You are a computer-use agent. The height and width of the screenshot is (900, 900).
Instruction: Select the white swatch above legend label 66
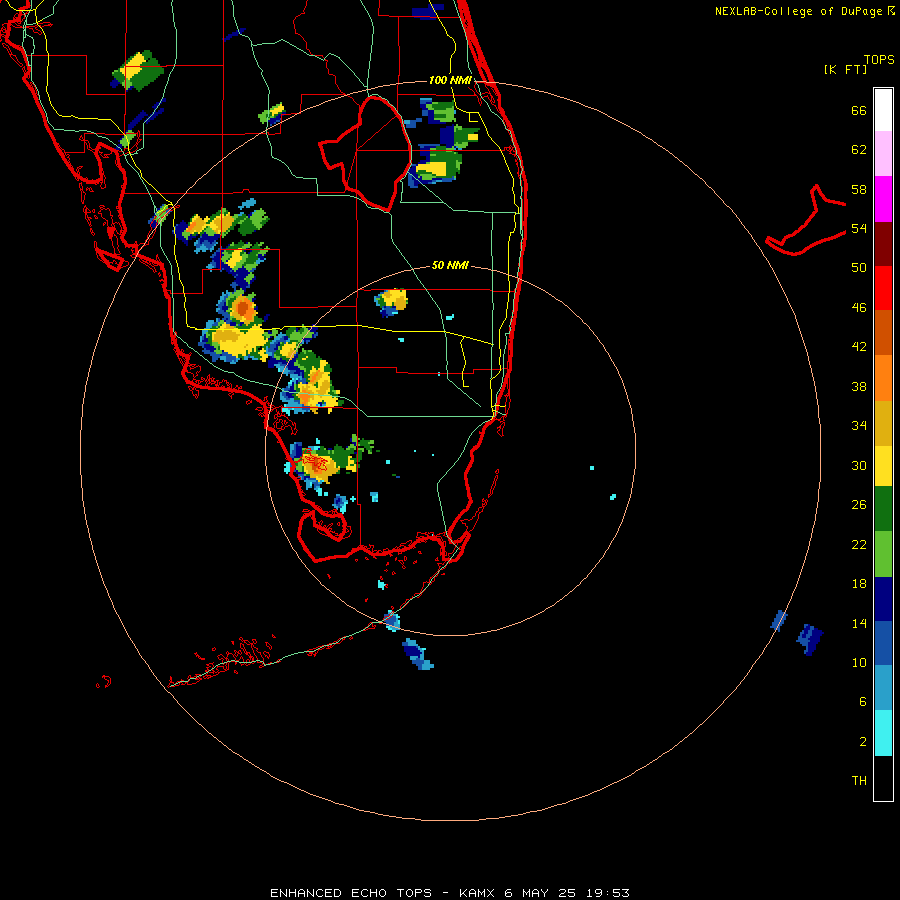pos(883,110)
